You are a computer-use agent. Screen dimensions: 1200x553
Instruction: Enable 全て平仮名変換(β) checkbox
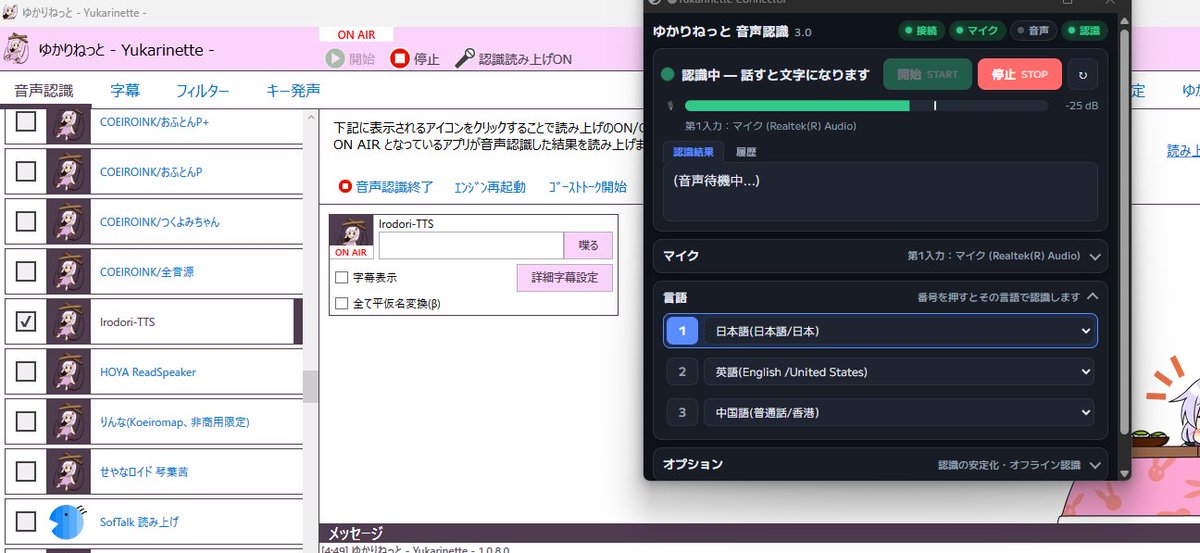point(342,303)
